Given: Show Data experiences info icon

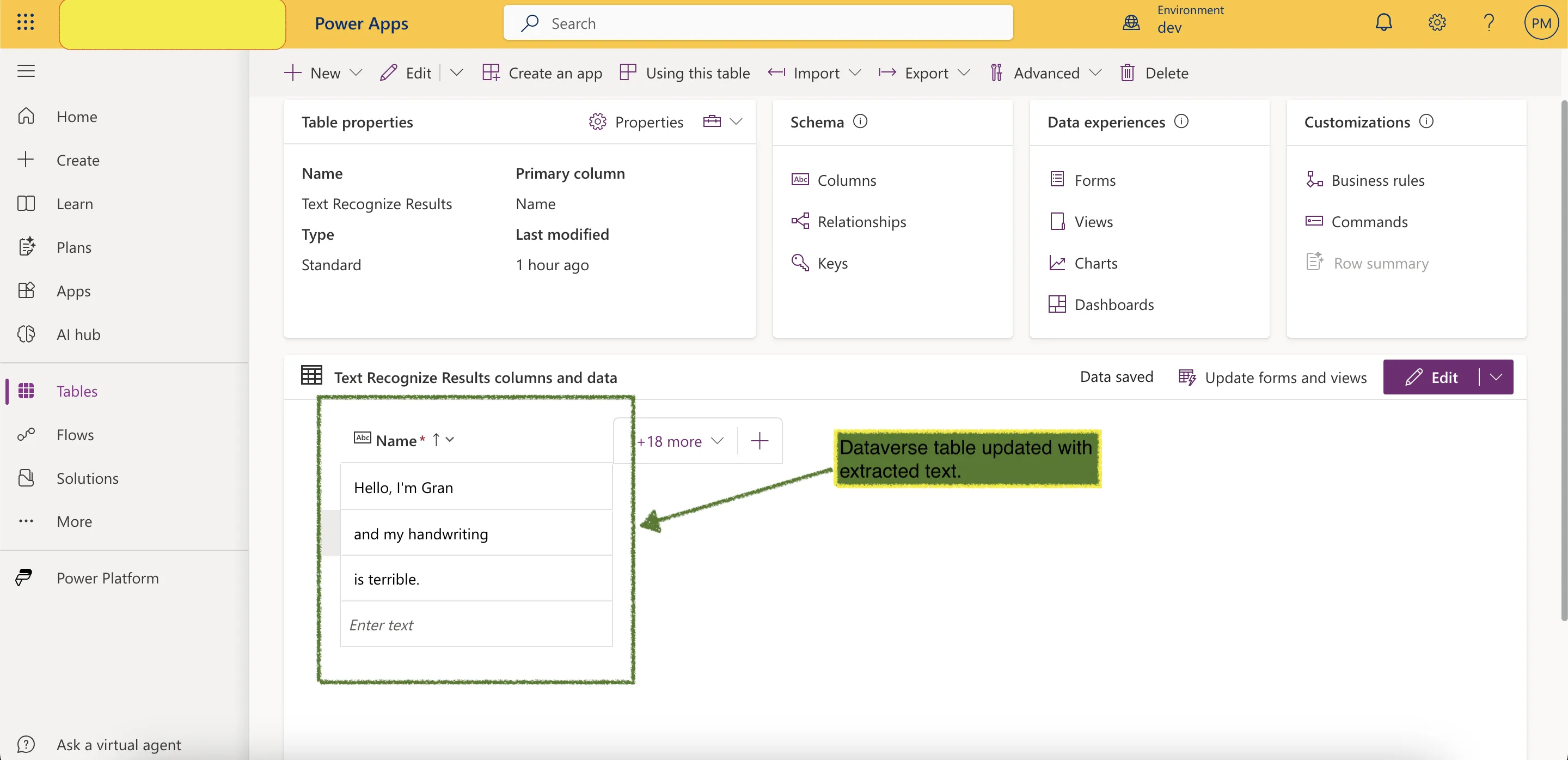Looking at the screenshot, I should pyautogui.click(x=1181, y=121).
